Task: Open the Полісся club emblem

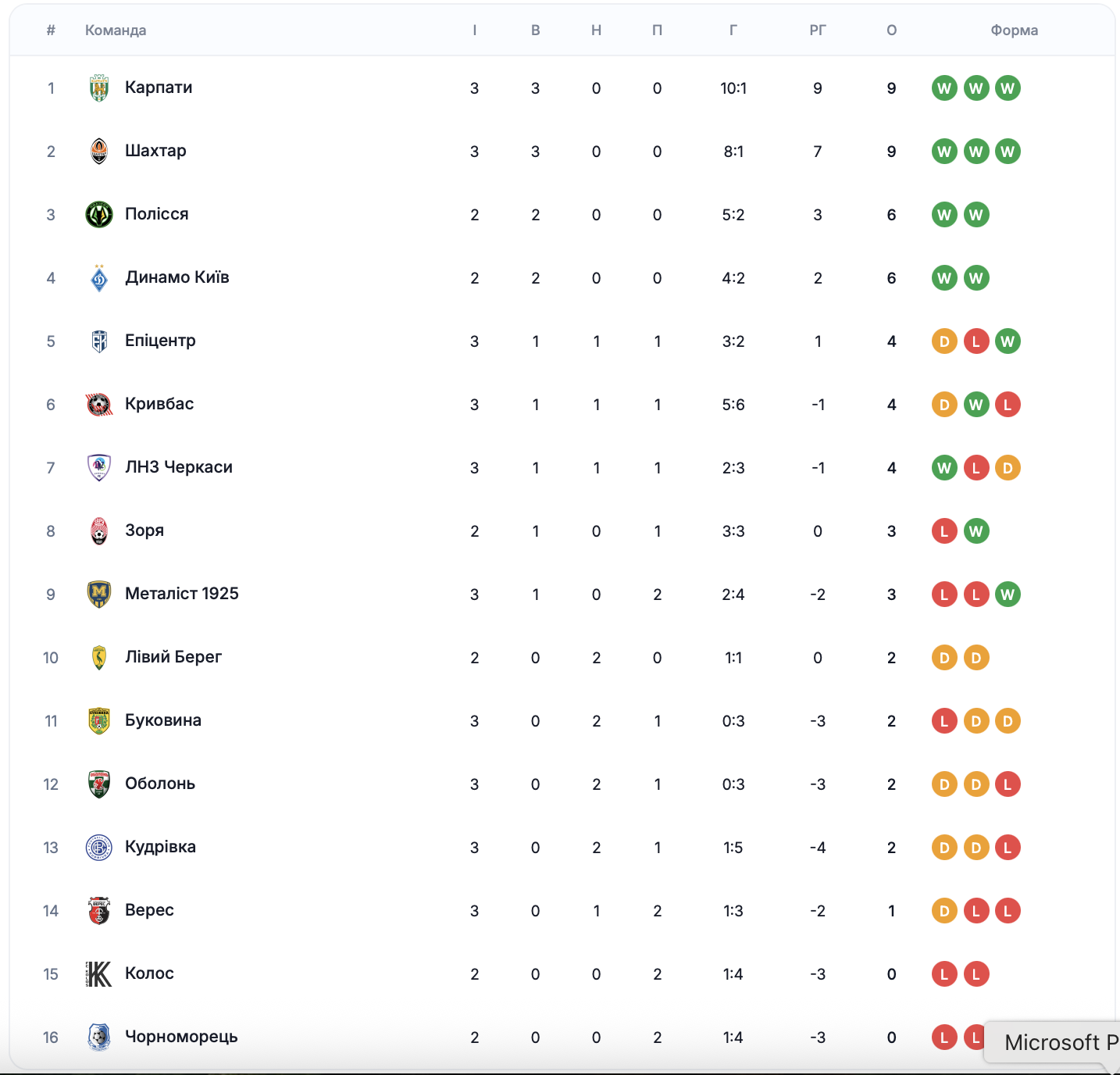Action: pyautogui.click(x=99, y=215)
